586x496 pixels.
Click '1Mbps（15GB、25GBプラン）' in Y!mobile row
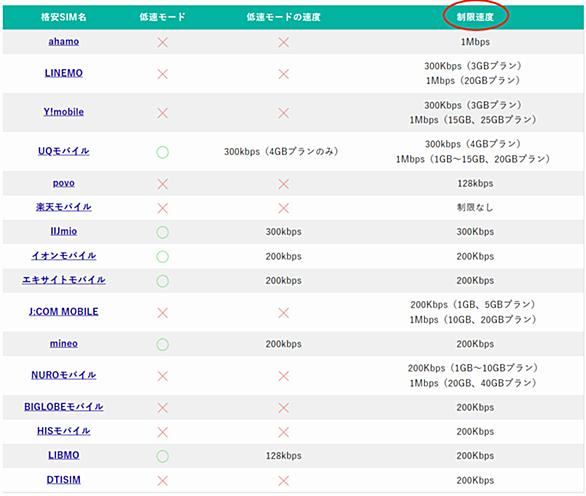tap(473, 120)
